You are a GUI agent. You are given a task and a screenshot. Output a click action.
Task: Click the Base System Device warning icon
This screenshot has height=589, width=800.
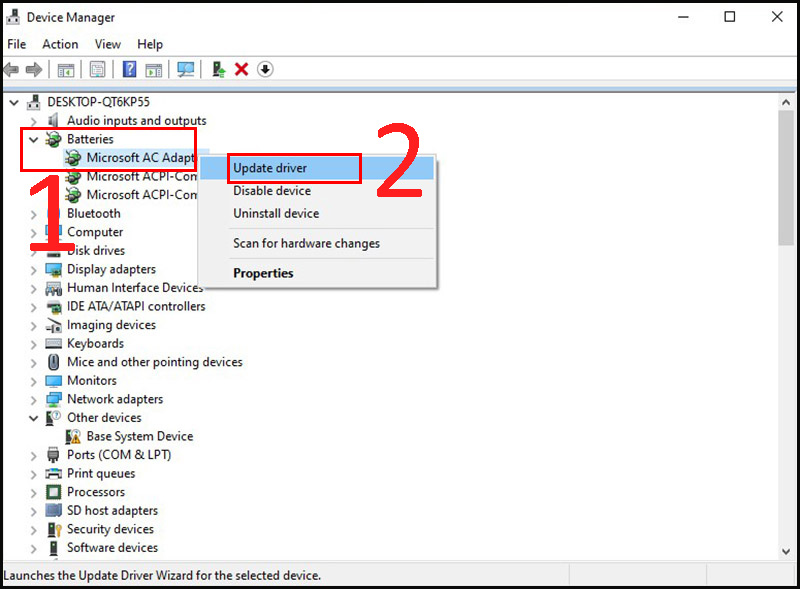pos(73,436)
